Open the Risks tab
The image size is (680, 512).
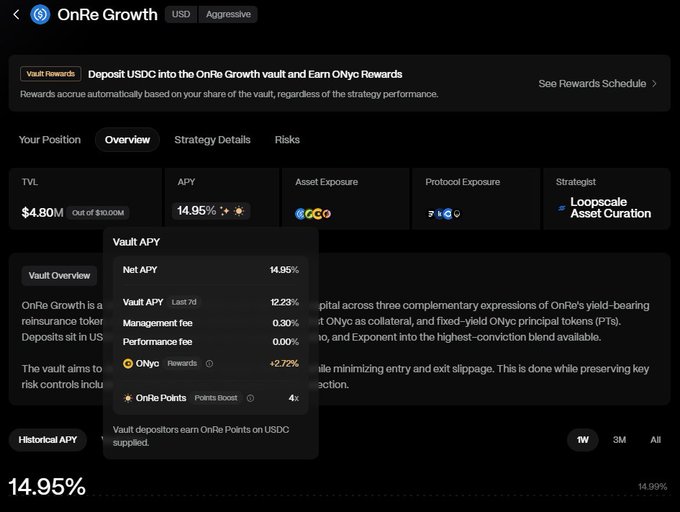click(287, 140)
